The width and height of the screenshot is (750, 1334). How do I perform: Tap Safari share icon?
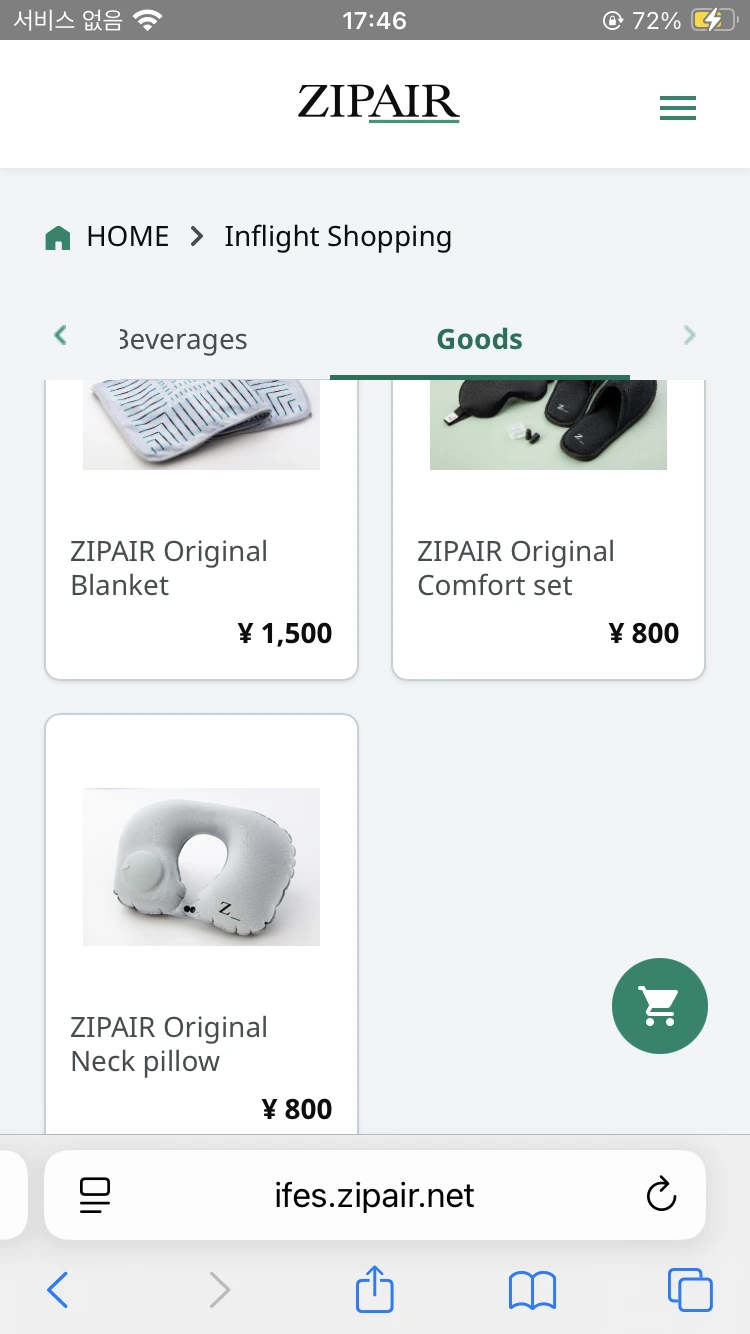(375, 1289)
